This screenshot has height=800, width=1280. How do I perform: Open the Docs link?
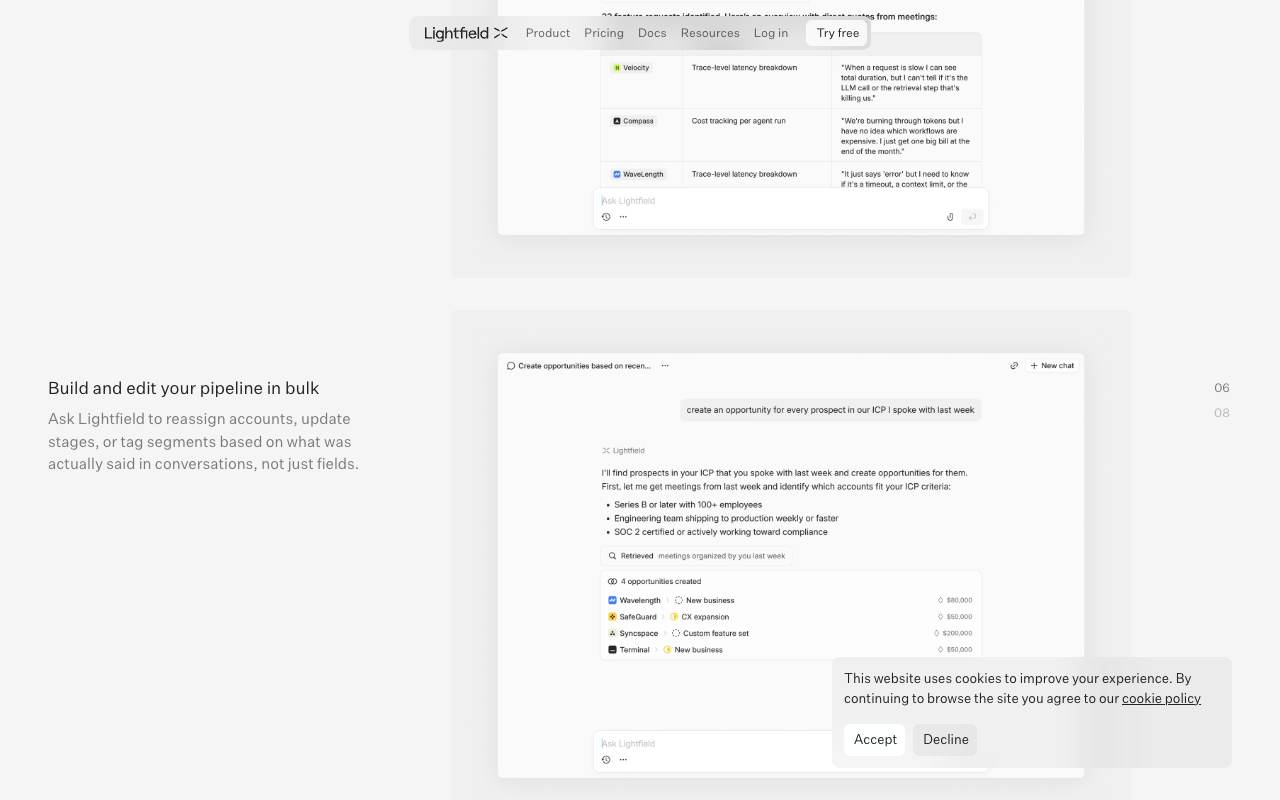[x=652, y=33]
